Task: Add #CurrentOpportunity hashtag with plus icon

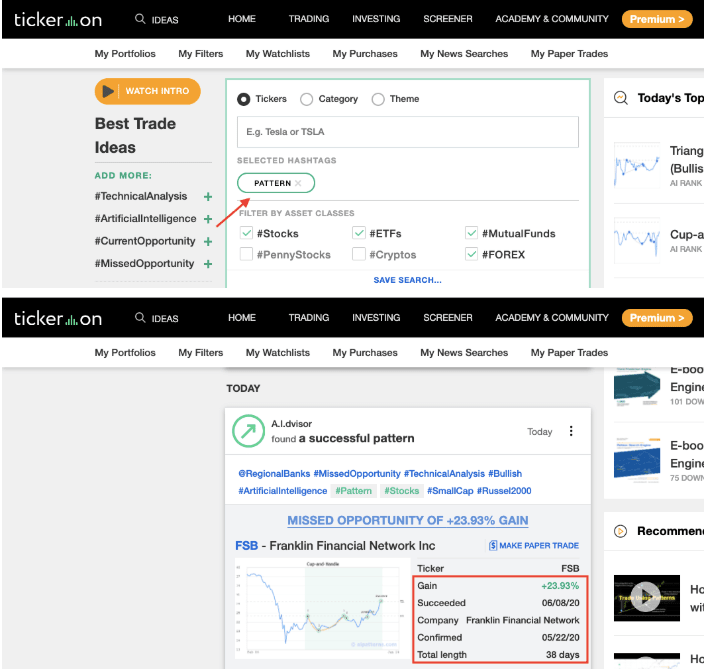Action: click(x=208, y=241)
